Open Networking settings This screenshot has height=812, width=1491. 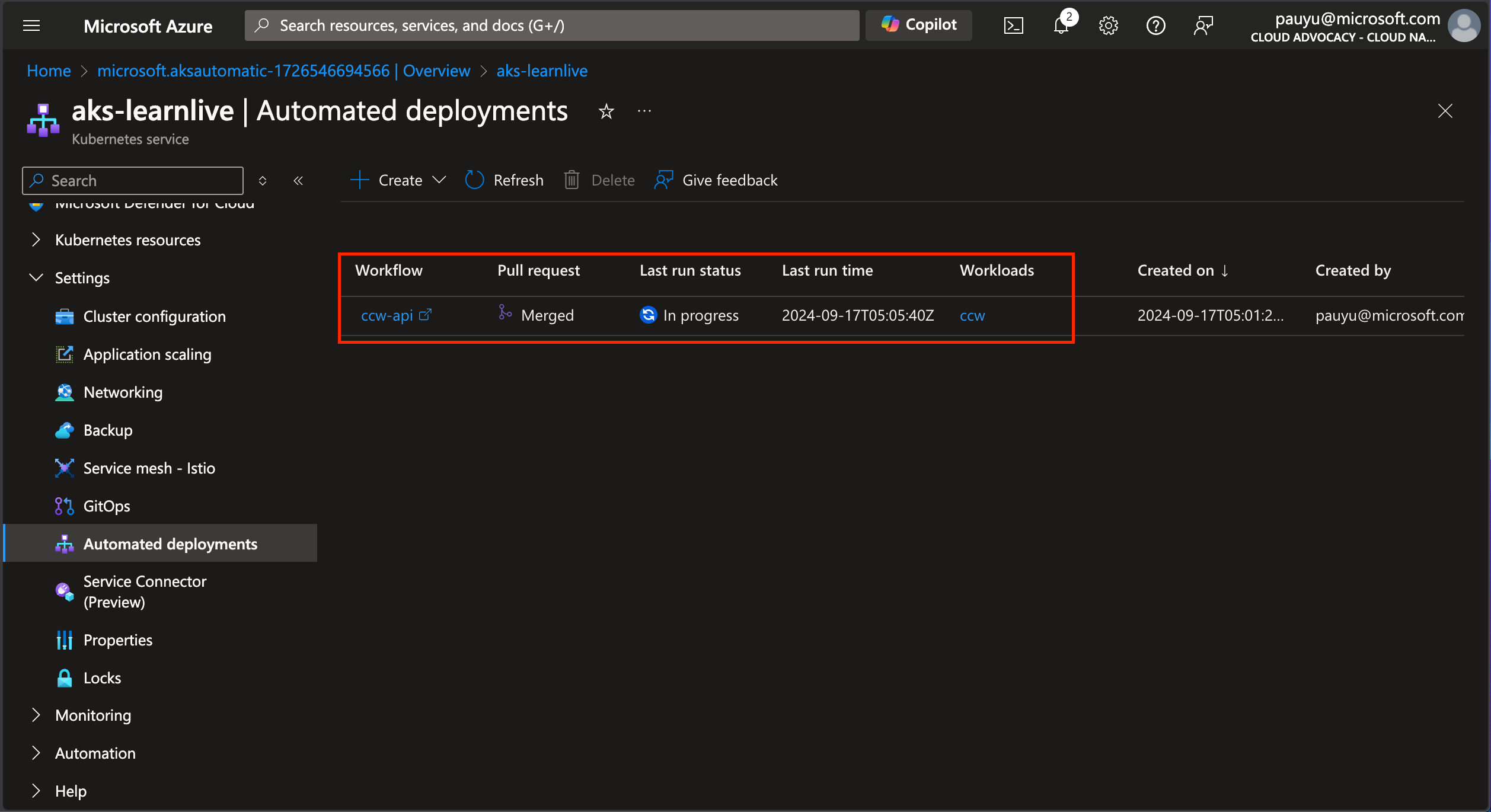123,392
